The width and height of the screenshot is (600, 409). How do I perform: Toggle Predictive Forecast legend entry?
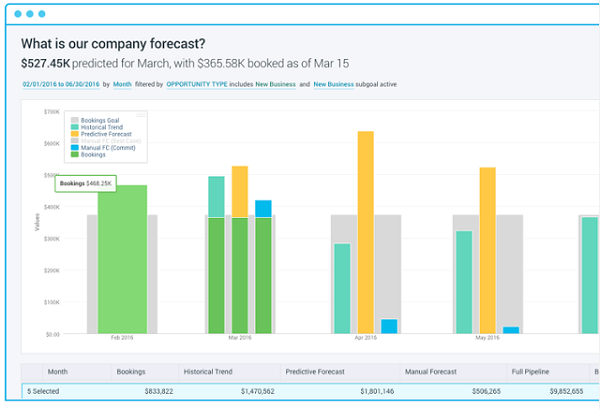point(101,134)
